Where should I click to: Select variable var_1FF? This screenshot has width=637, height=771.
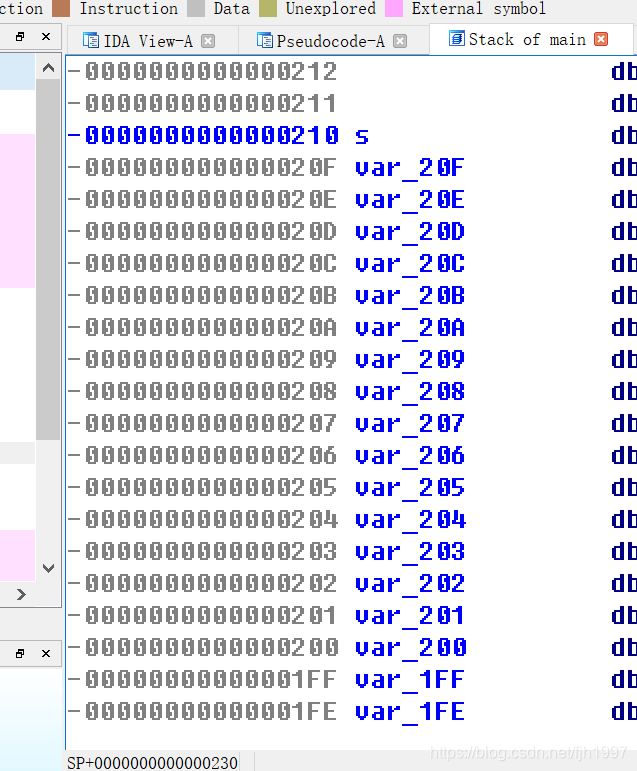[x=409, y=680]
